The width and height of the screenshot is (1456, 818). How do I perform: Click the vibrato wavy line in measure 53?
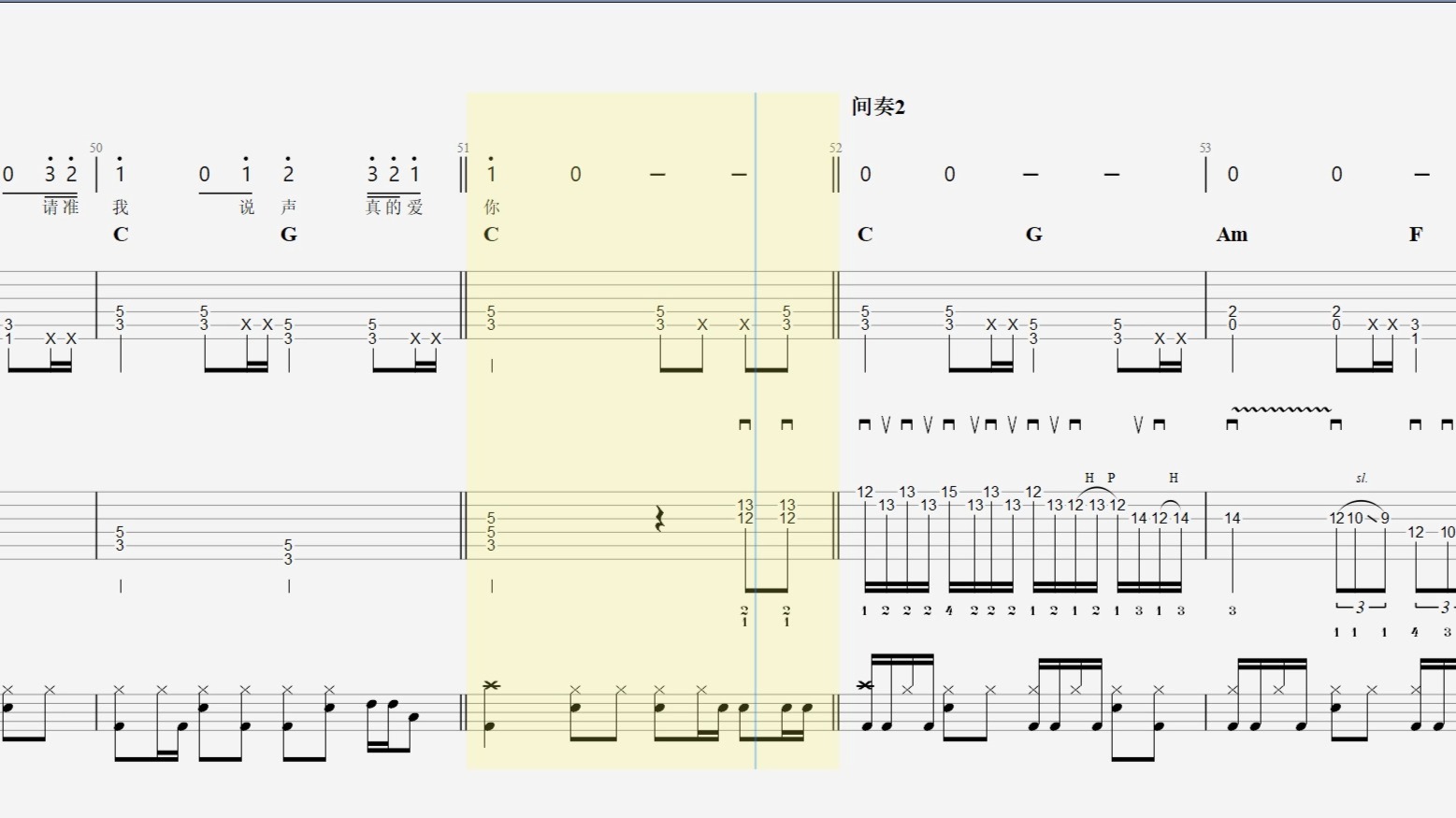[1281, 409]
